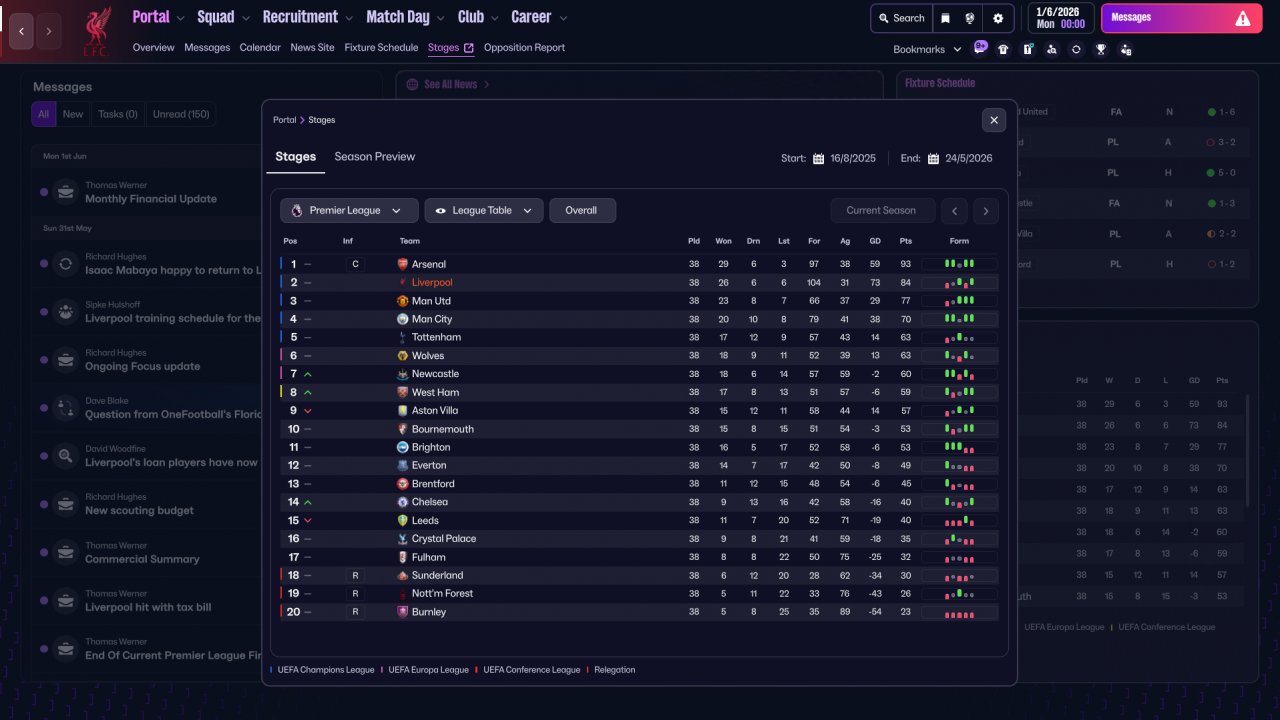Screen dimensions: 1280x720
Task: Click the Arsenal club badge
Action: 403,264
